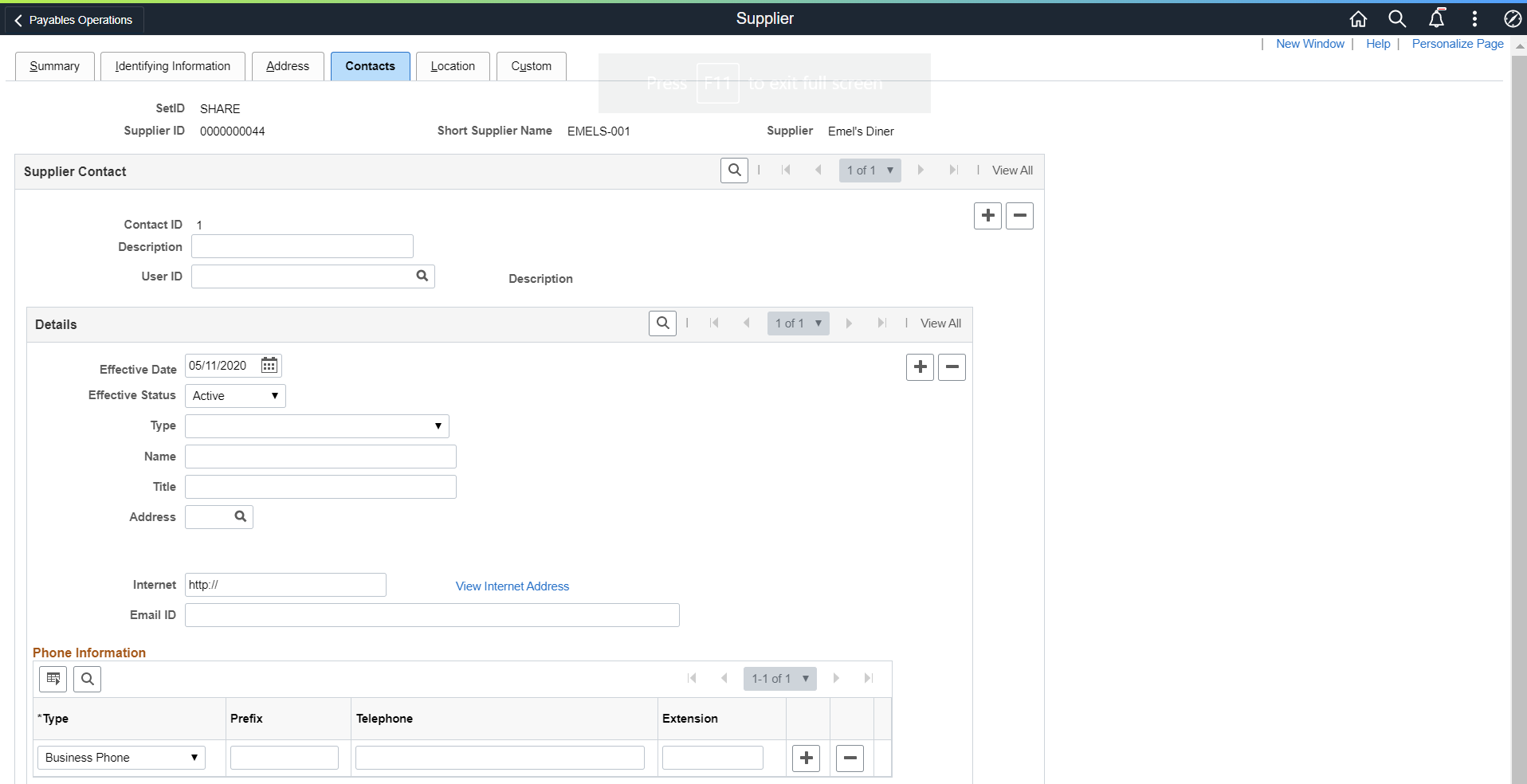Click the Supplier Contact find magnifier icon
1527x784 pixels.
(734, 171)
